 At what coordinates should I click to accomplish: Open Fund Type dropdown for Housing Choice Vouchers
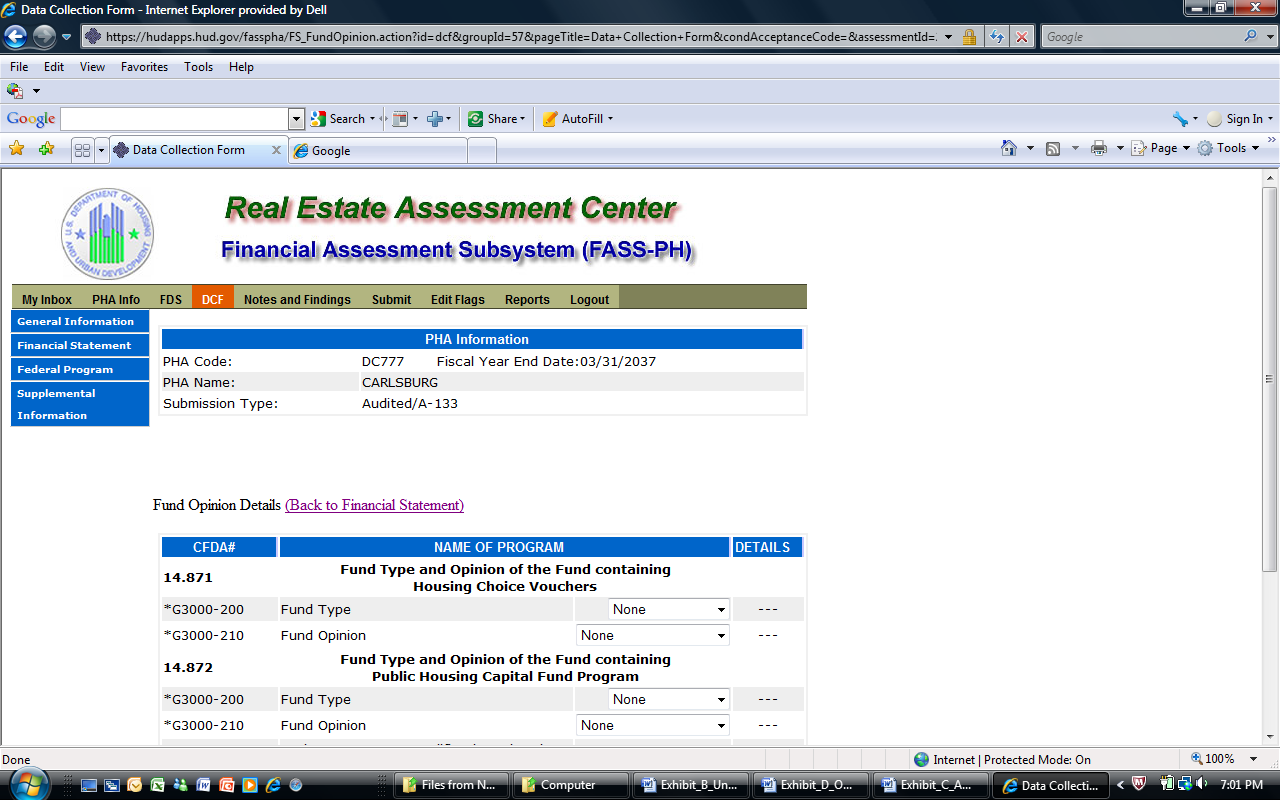[669, 609]
